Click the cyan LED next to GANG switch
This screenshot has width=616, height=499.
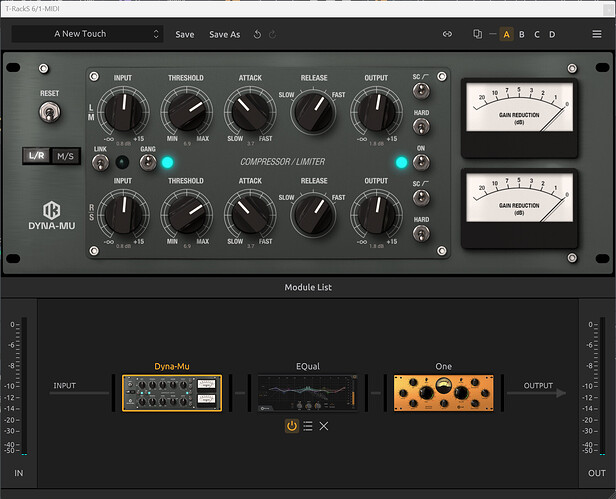click(x=167, y=162)
